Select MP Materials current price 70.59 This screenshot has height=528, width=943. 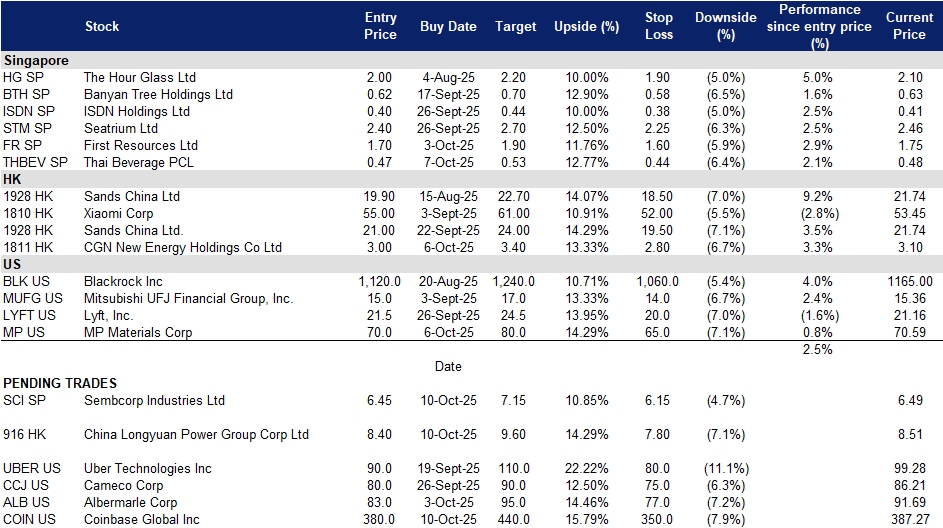pyautogui.click(x=910, y=332)
